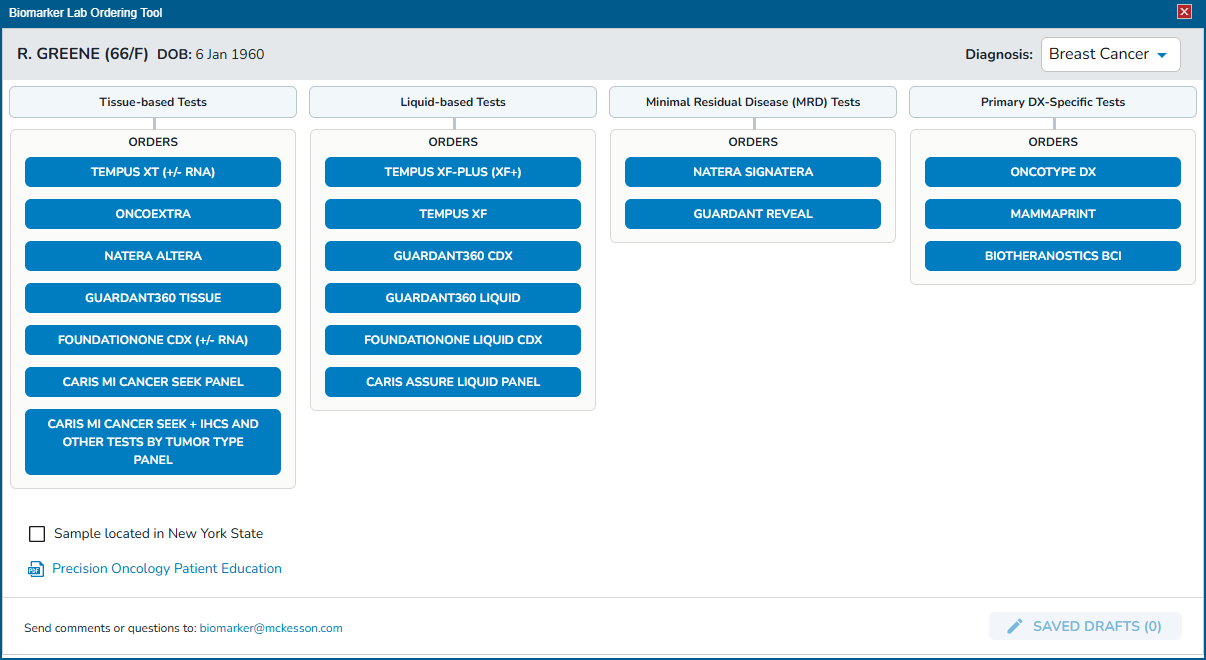Viewport: 1206px width, 660px height.
Task: Select CARIS MI CANCER SEEK PANEL
Action: (152, 381)
